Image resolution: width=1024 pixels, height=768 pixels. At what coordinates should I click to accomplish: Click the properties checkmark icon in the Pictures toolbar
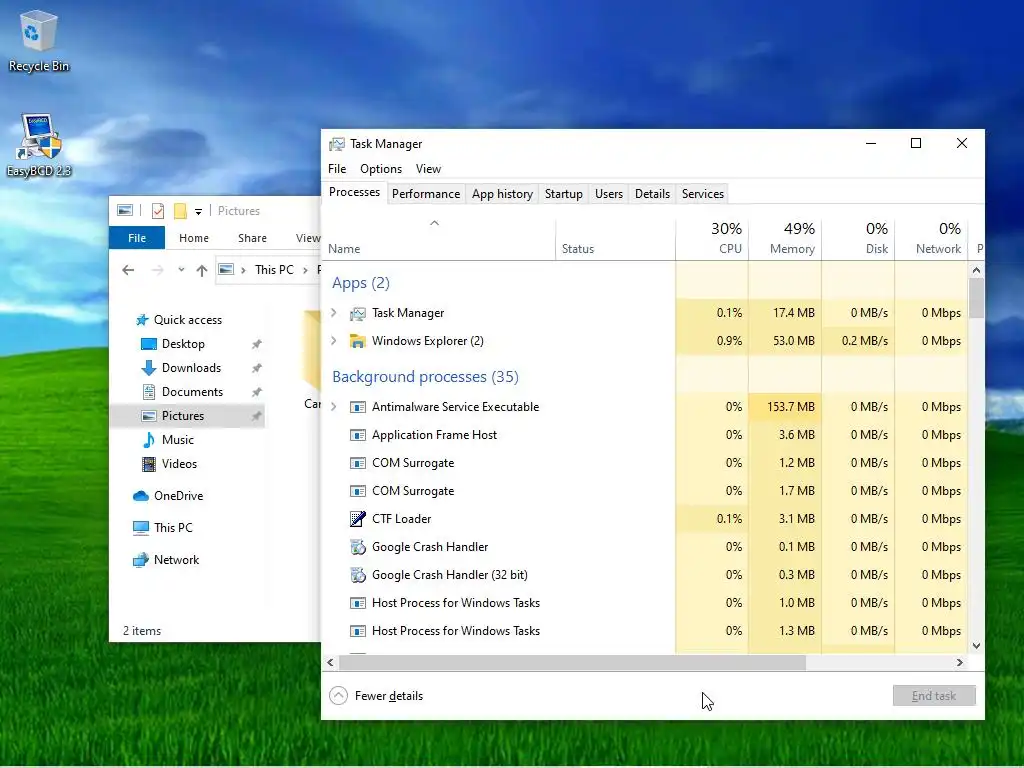157,211
